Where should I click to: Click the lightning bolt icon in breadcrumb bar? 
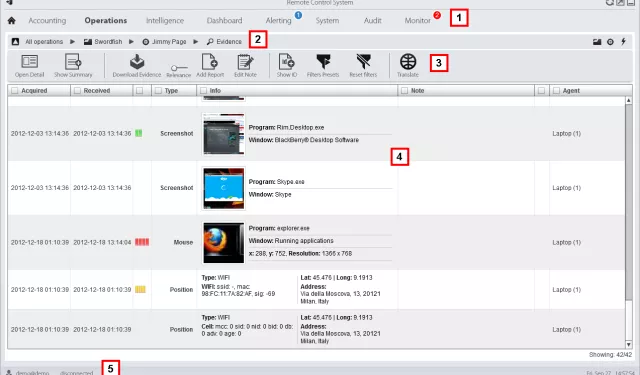click(624, 42)
